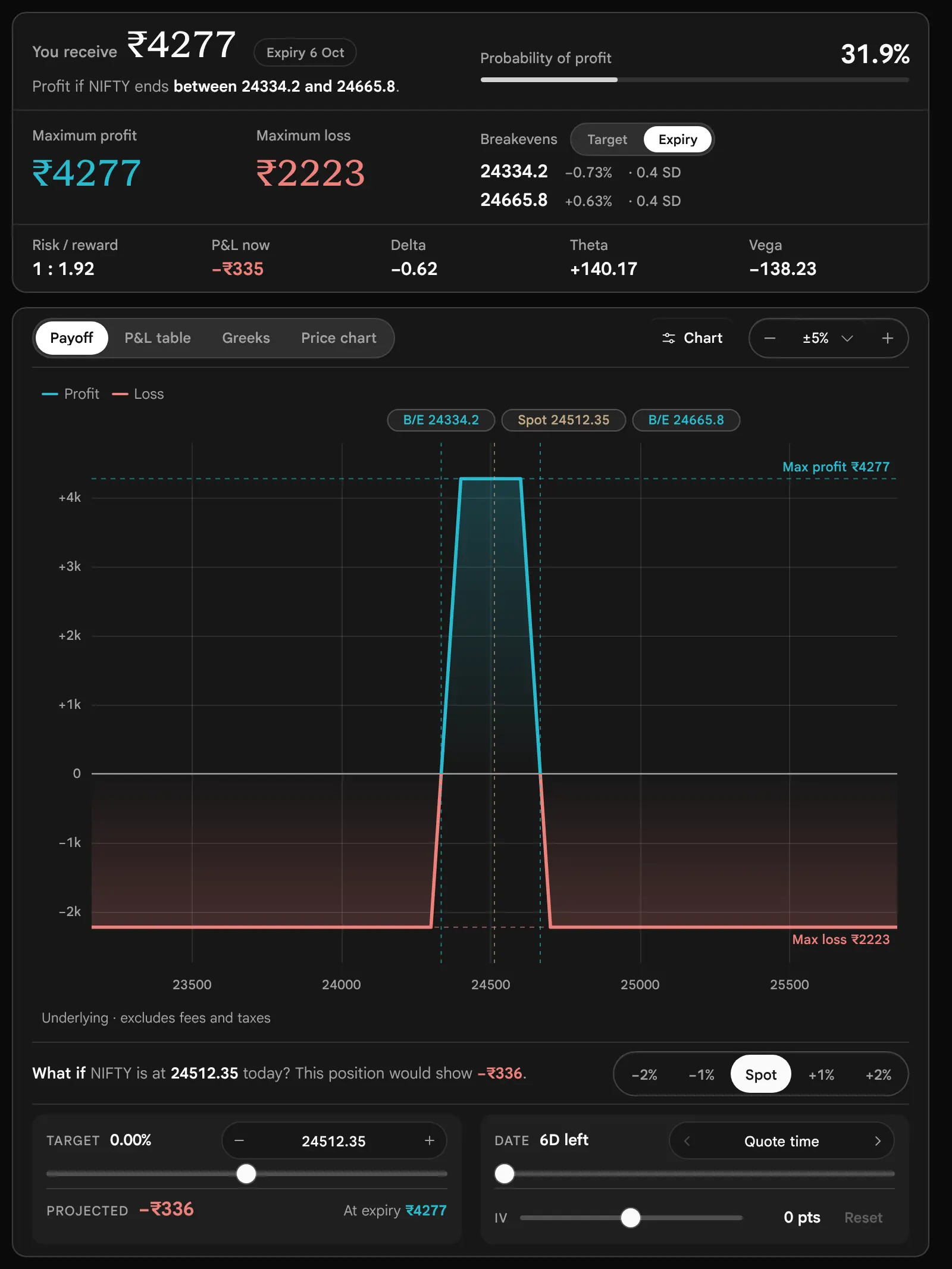Viewport: 952px width, 1269px height.
Task: Click the Loss legend entry
Action: pos(138,394)
